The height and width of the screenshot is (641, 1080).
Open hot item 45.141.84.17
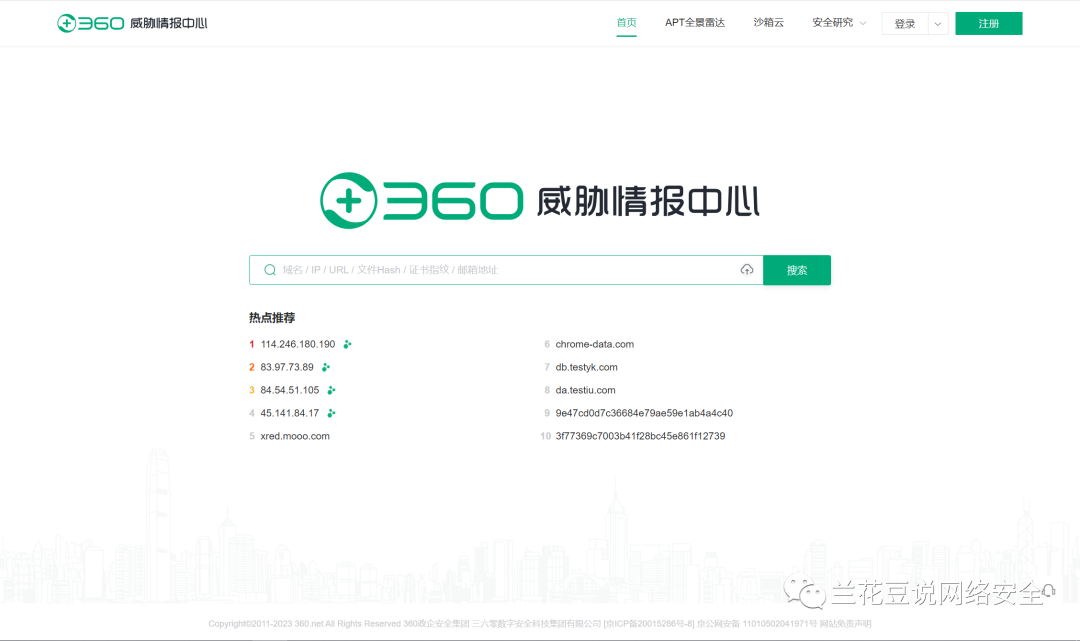[289, 413]
